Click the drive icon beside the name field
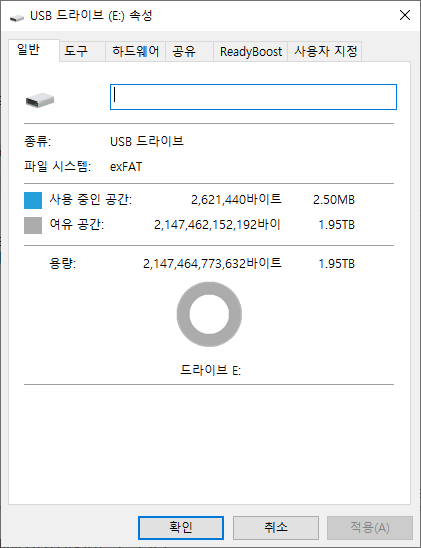421x548 pixels. pyautogui.click(x=40, y=100)
